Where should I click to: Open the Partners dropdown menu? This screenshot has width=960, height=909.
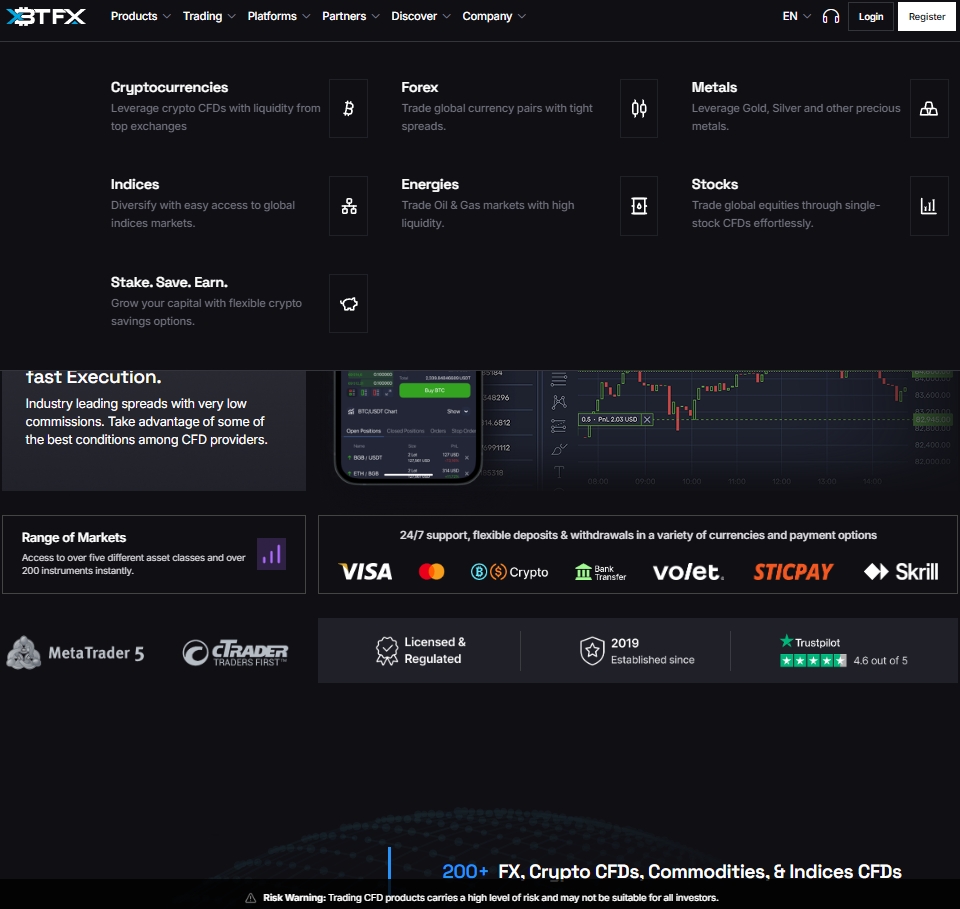pyautogui.click(x=351, y=17)
